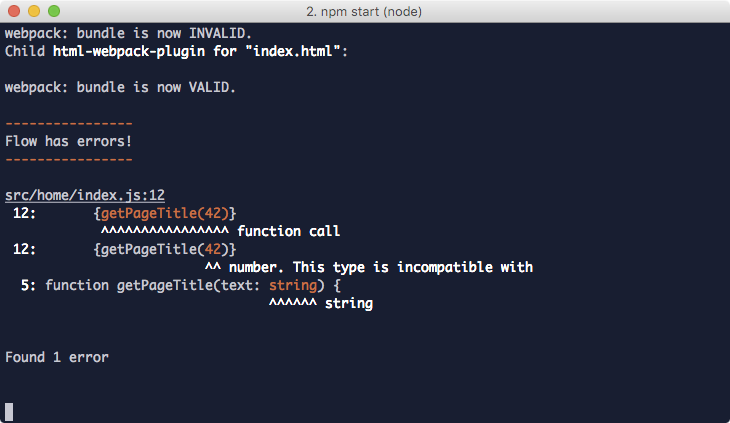
Task: Click the upper orange dashed separator line
Action: 69,124
